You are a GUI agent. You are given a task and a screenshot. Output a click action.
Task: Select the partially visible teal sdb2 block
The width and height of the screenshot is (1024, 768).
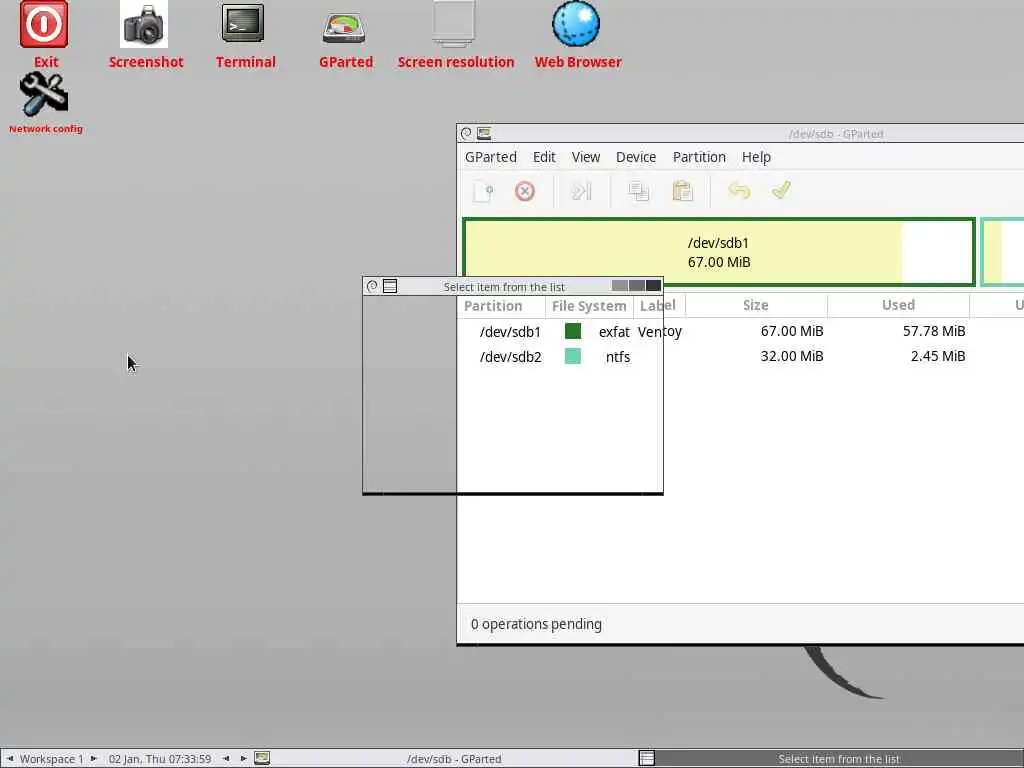pyautogui.click(x=1002, y=252)
